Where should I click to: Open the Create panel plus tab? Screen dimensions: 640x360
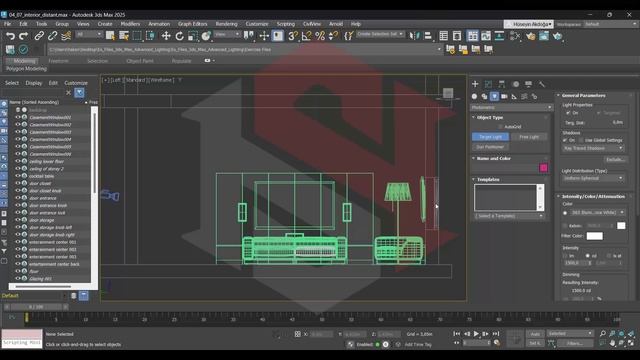pos(475,84)
